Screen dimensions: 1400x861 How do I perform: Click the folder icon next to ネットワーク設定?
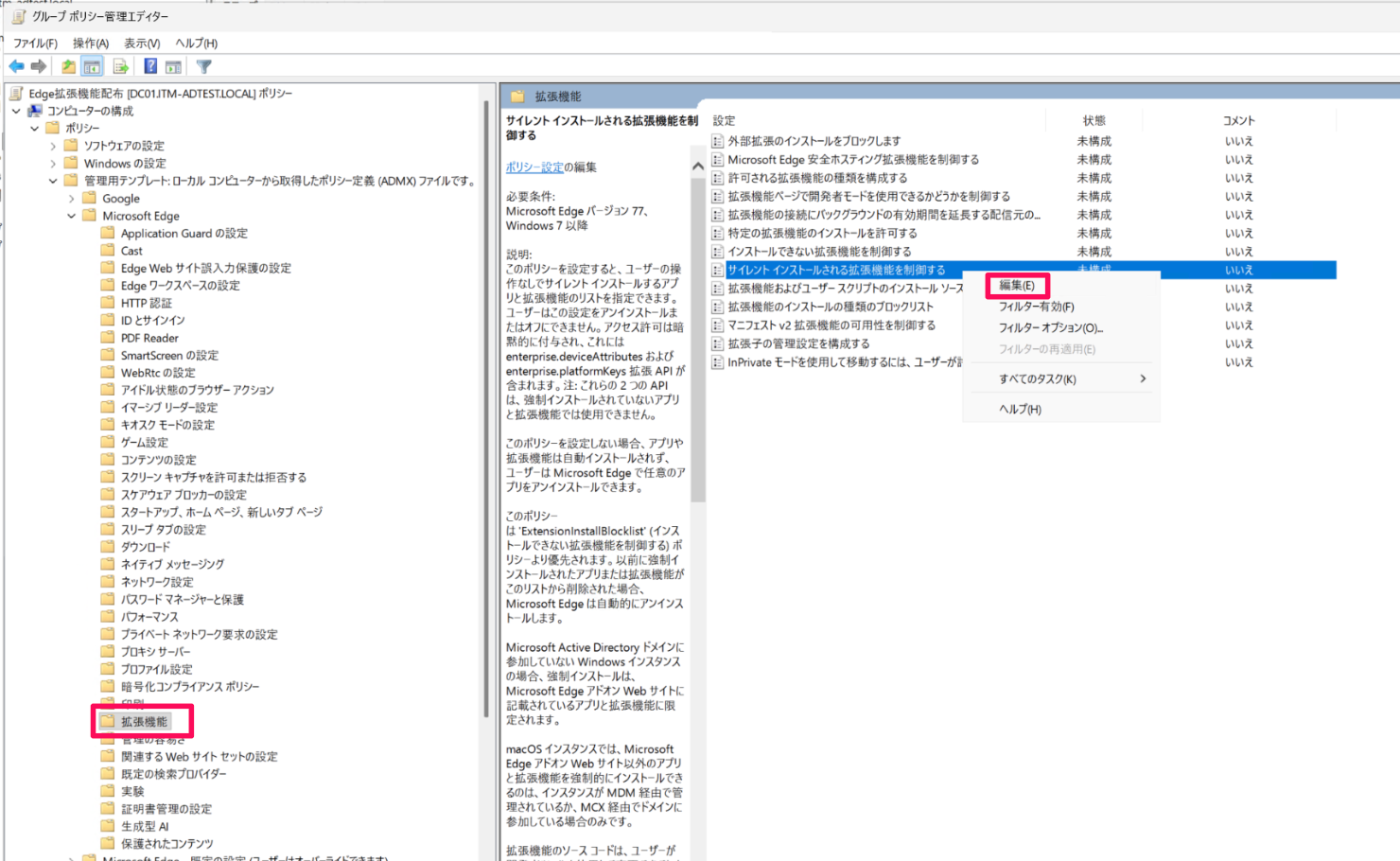coord(108,582)
